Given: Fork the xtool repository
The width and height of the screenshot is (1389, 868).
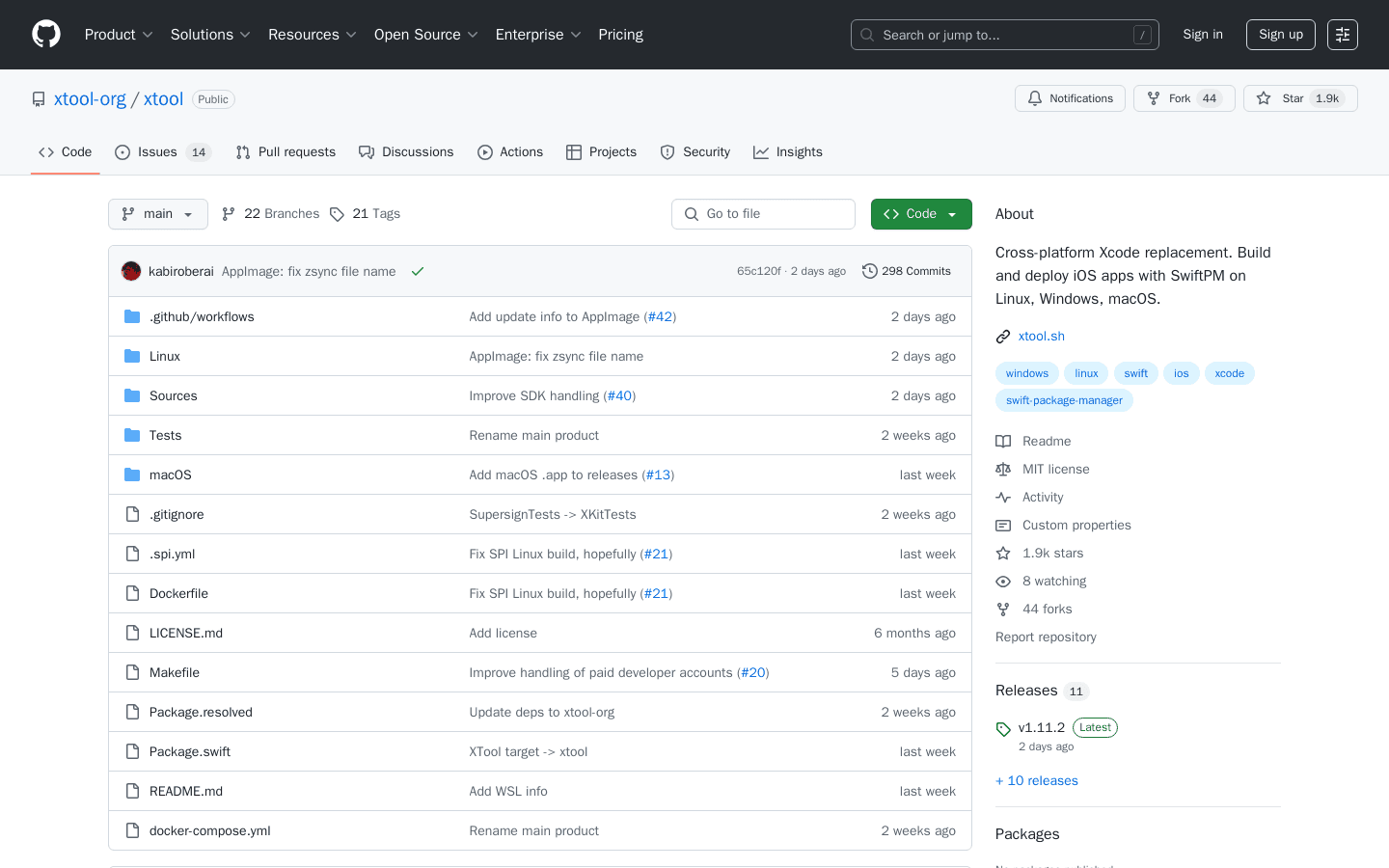Looking at the screenshot, I should 1184,97.
